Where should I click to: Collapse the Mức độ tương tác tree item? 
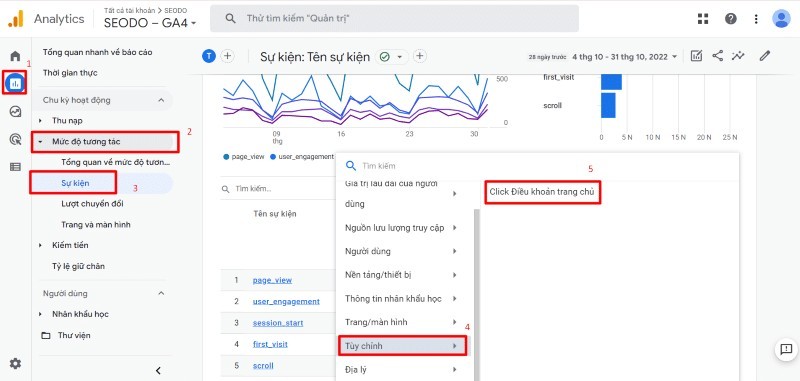40,142
